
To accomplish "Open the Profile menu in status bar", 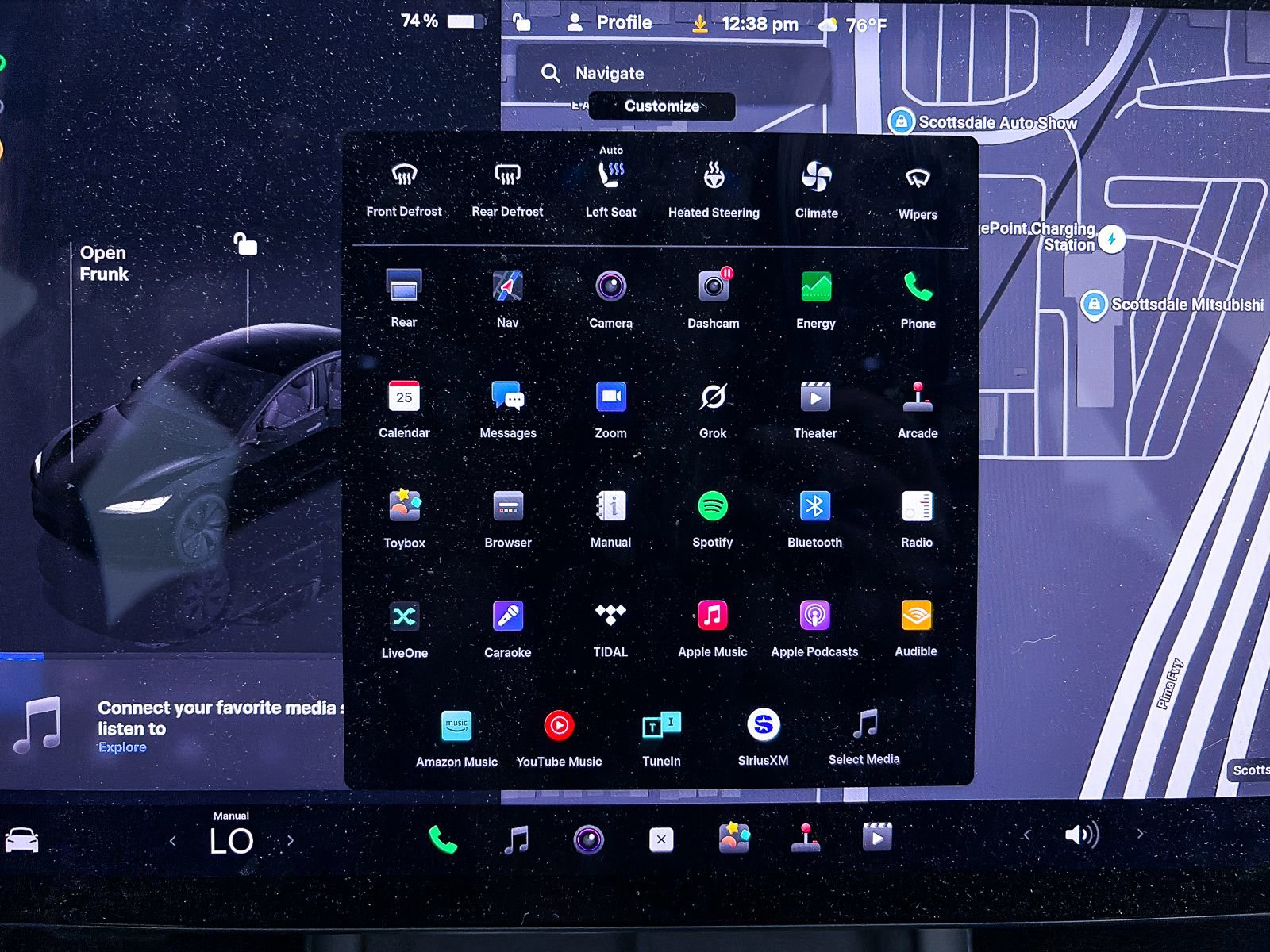I will click(x=610, y=23).
